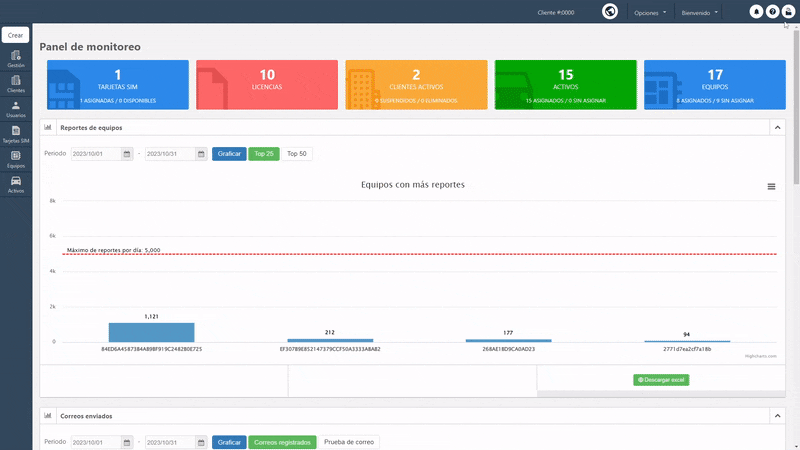Open the Opciones dropdown menu

click(x=650, y=13)
